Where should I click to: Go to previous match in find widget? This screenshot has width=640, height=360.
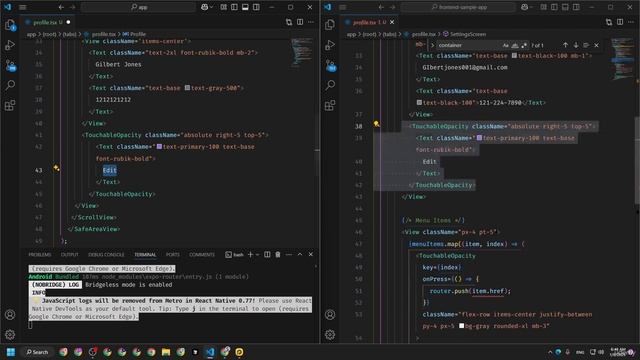coord(565,45)
